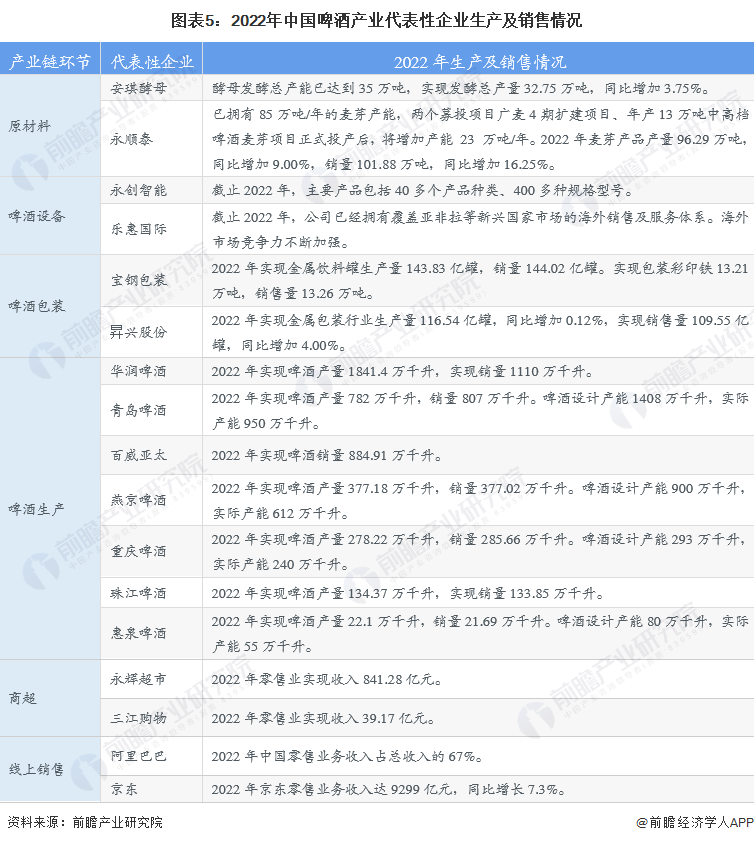Select the "安琪酵母" company cell
The width and height of the screenshot is (754, 843).
139,87
